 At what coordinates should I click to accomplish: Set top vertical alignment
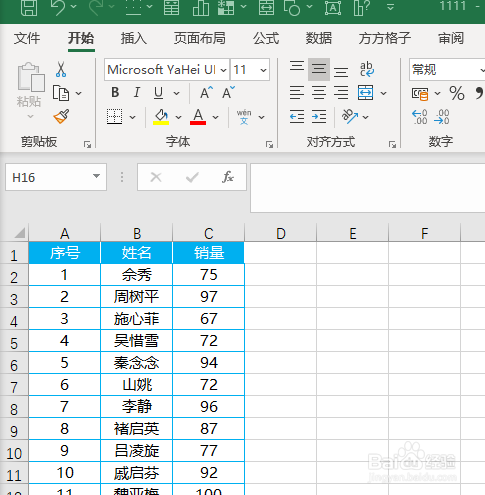(297, 68)
